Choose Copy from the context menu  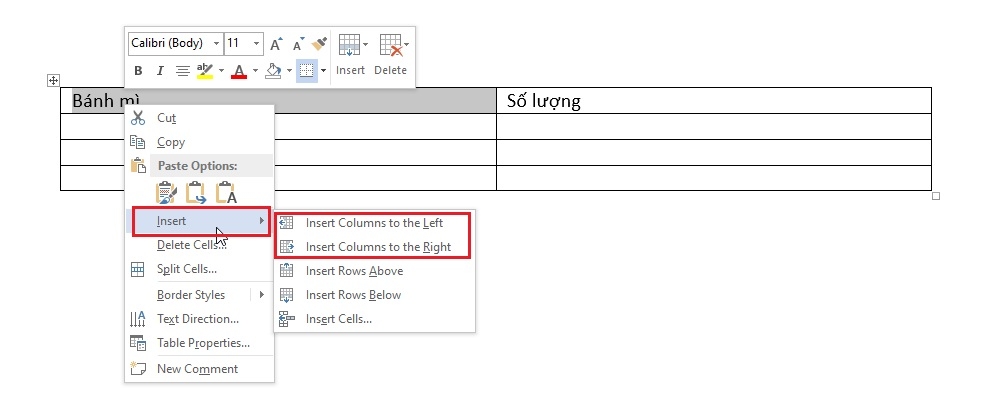tap(200, 142)
